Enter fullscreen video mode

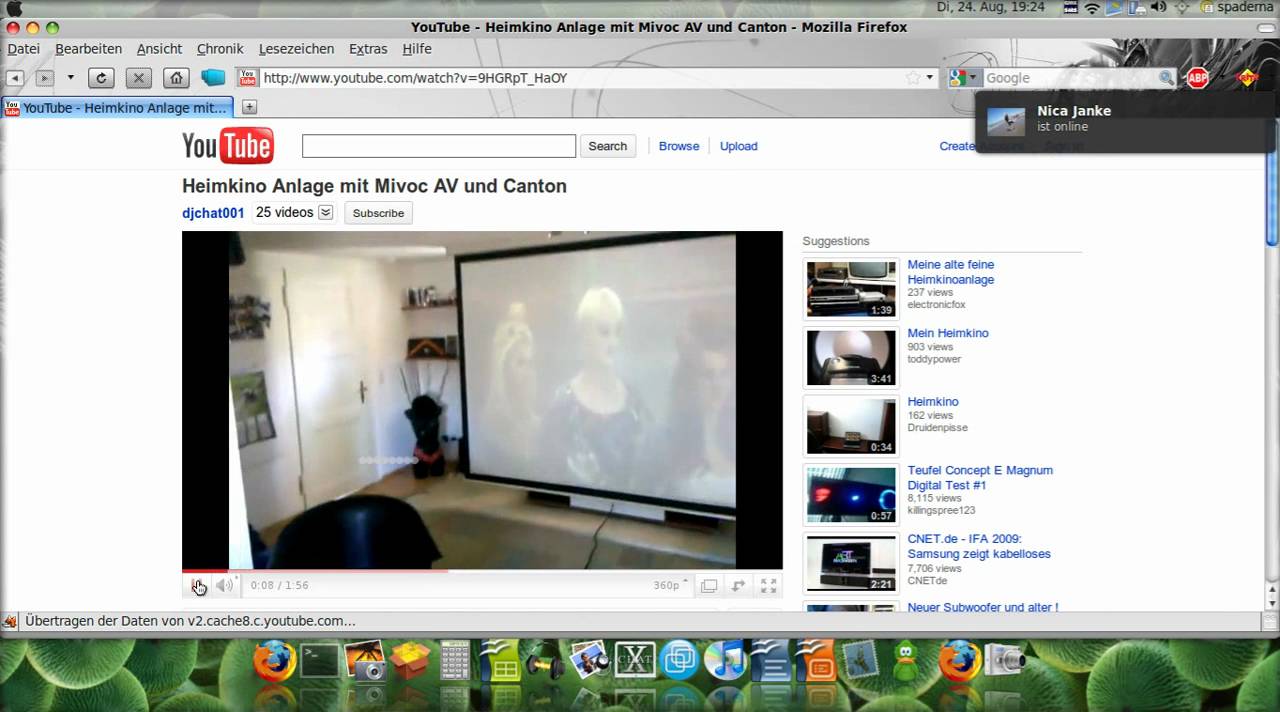[769, 586]
